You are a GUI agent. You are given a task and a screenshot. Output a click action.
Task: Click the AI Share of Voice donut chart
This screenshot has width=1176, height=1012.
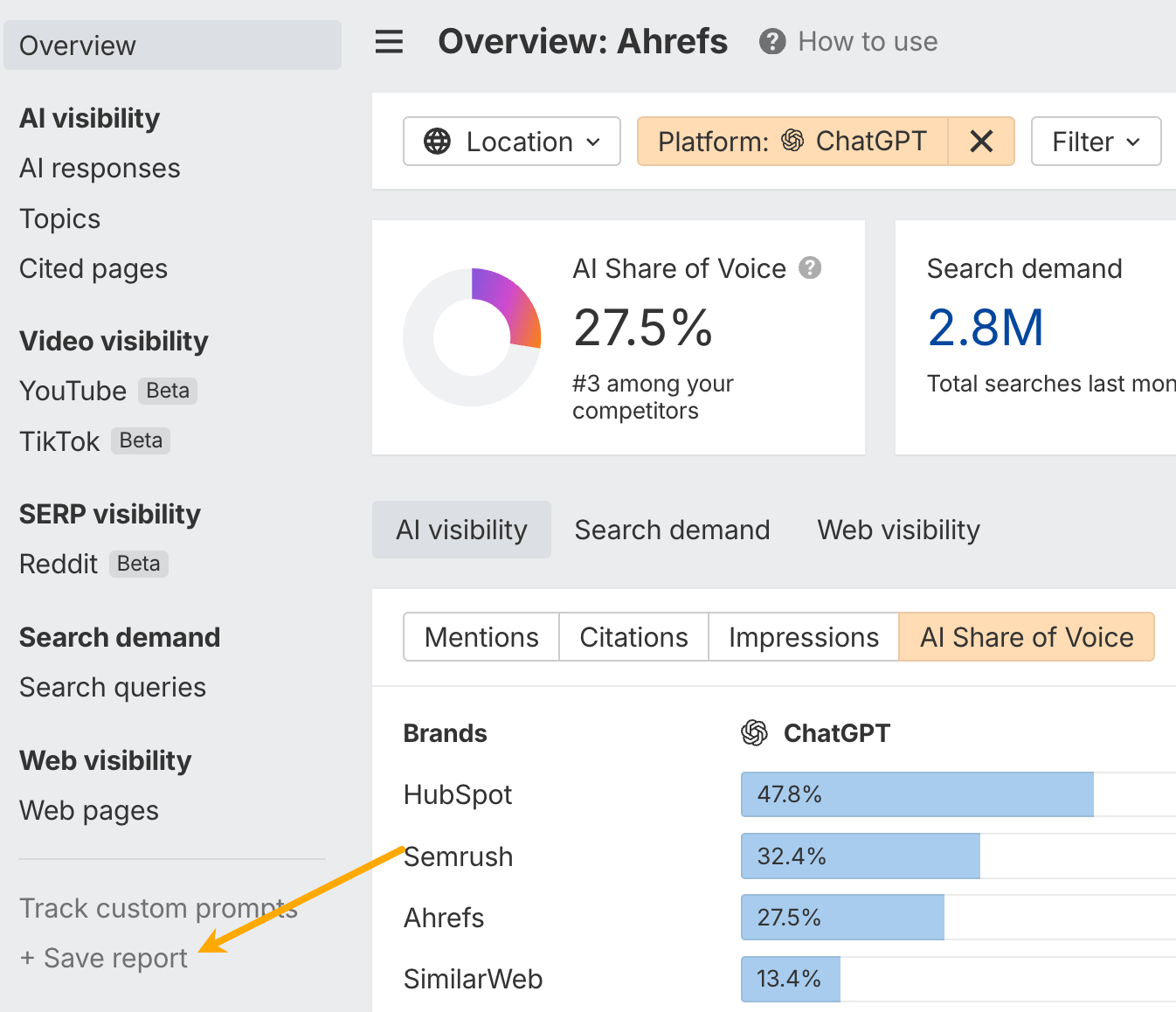[472, 337]
